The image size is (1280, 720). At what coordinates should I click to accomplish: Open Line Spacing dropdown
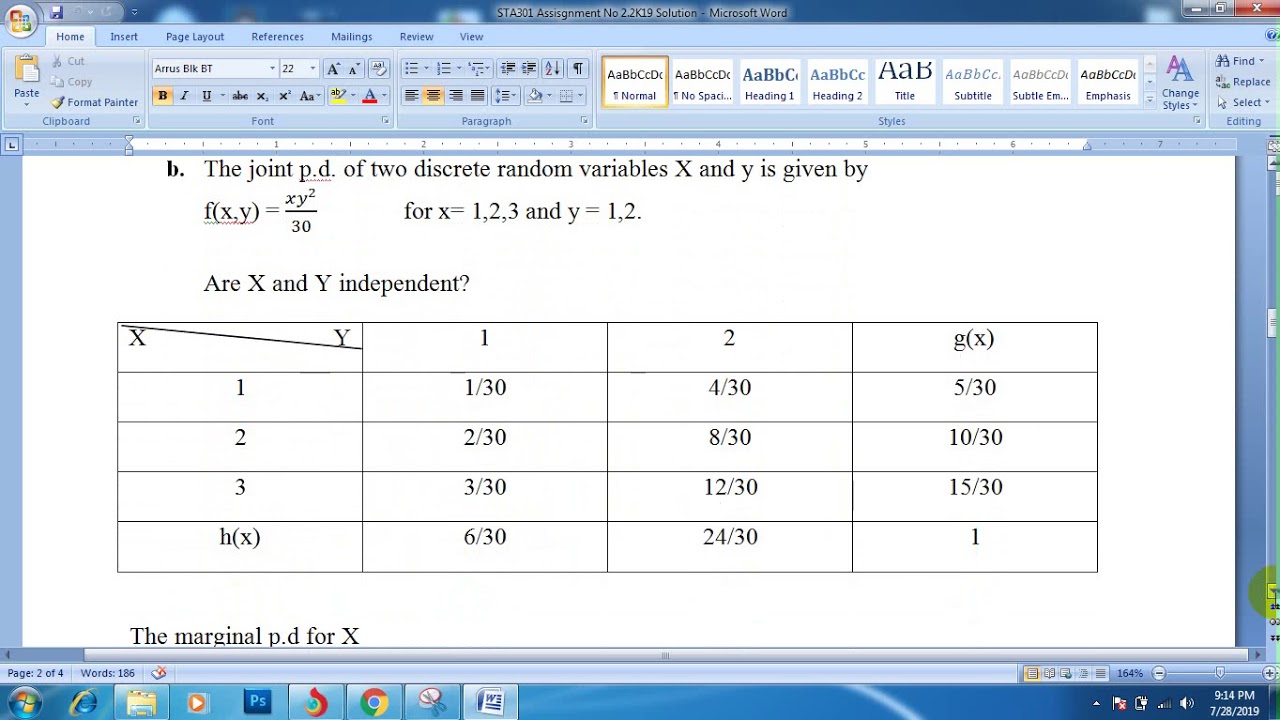tap(505, 96)
